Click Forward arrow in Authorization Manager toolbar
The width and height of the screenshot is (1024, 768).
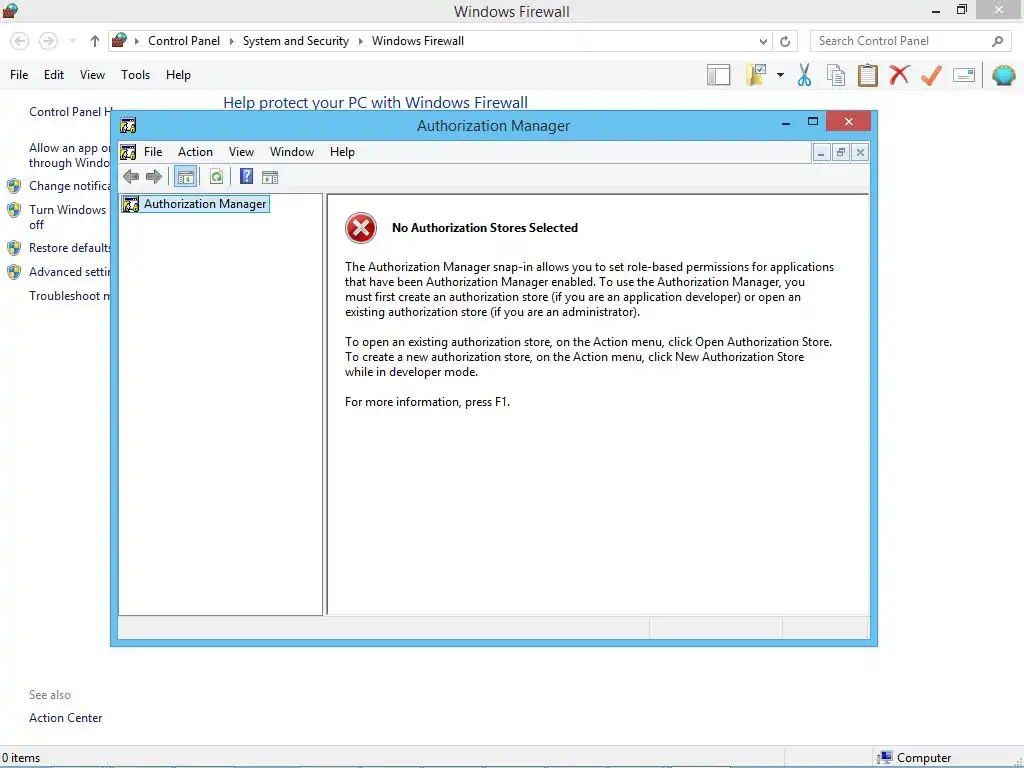154,176
